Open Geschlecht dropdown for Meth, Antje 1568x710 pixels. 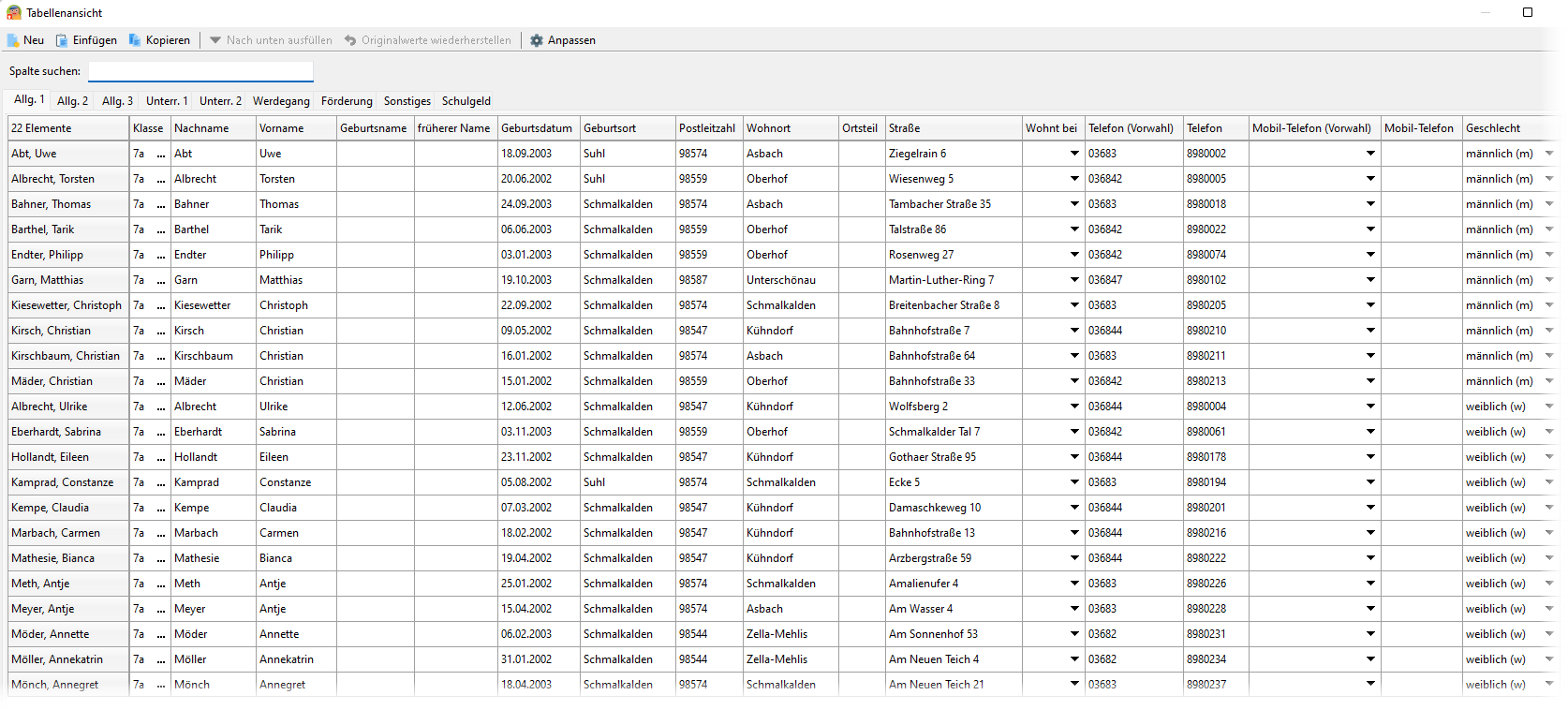click(1549, 584)
